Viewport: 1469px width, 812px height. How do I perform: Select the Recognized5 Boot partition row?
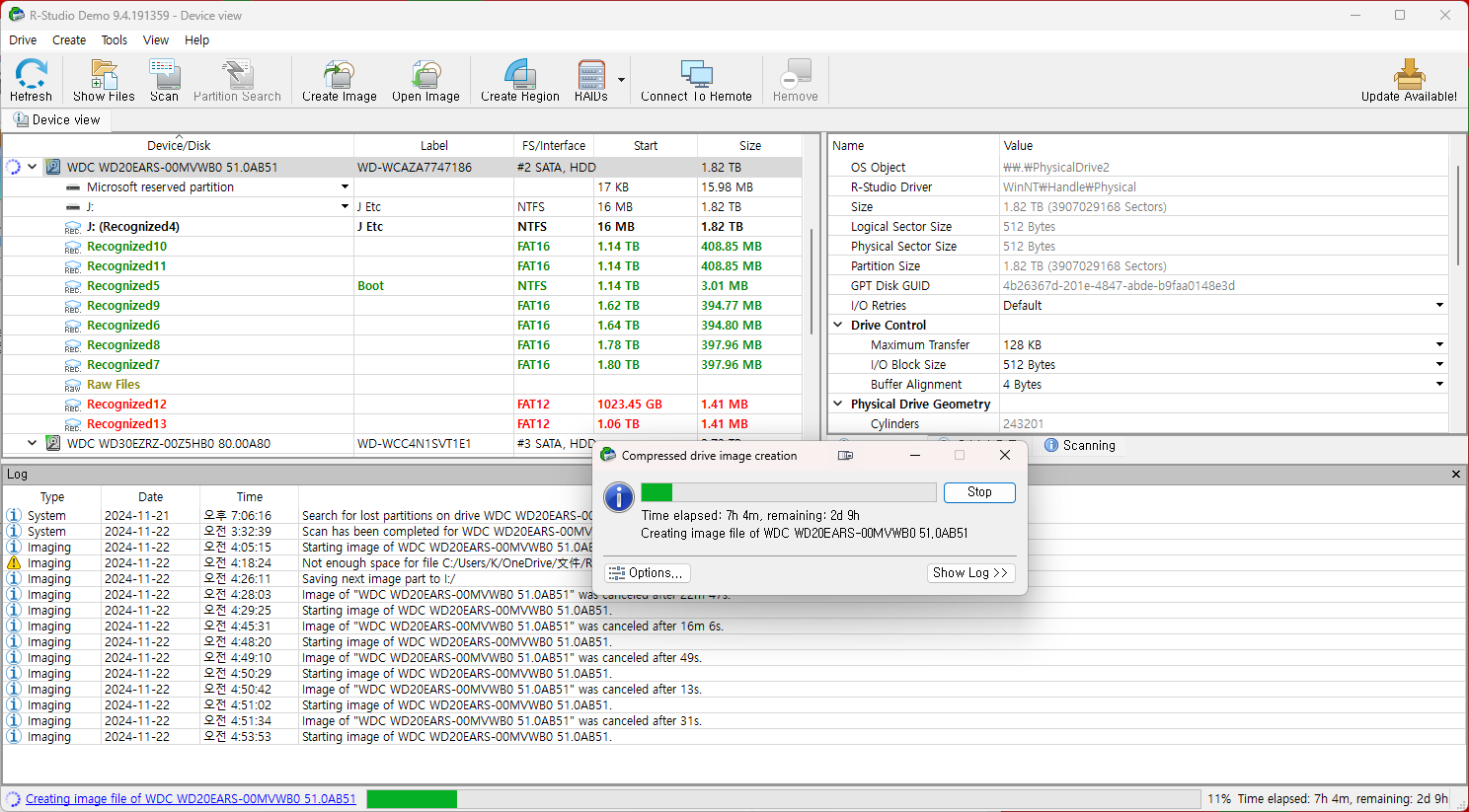coord(402,286)
